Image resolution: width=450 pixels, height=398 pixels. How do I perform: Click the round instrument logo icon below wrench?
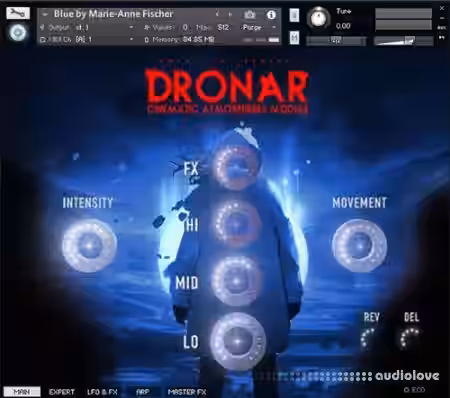[18, 33]
